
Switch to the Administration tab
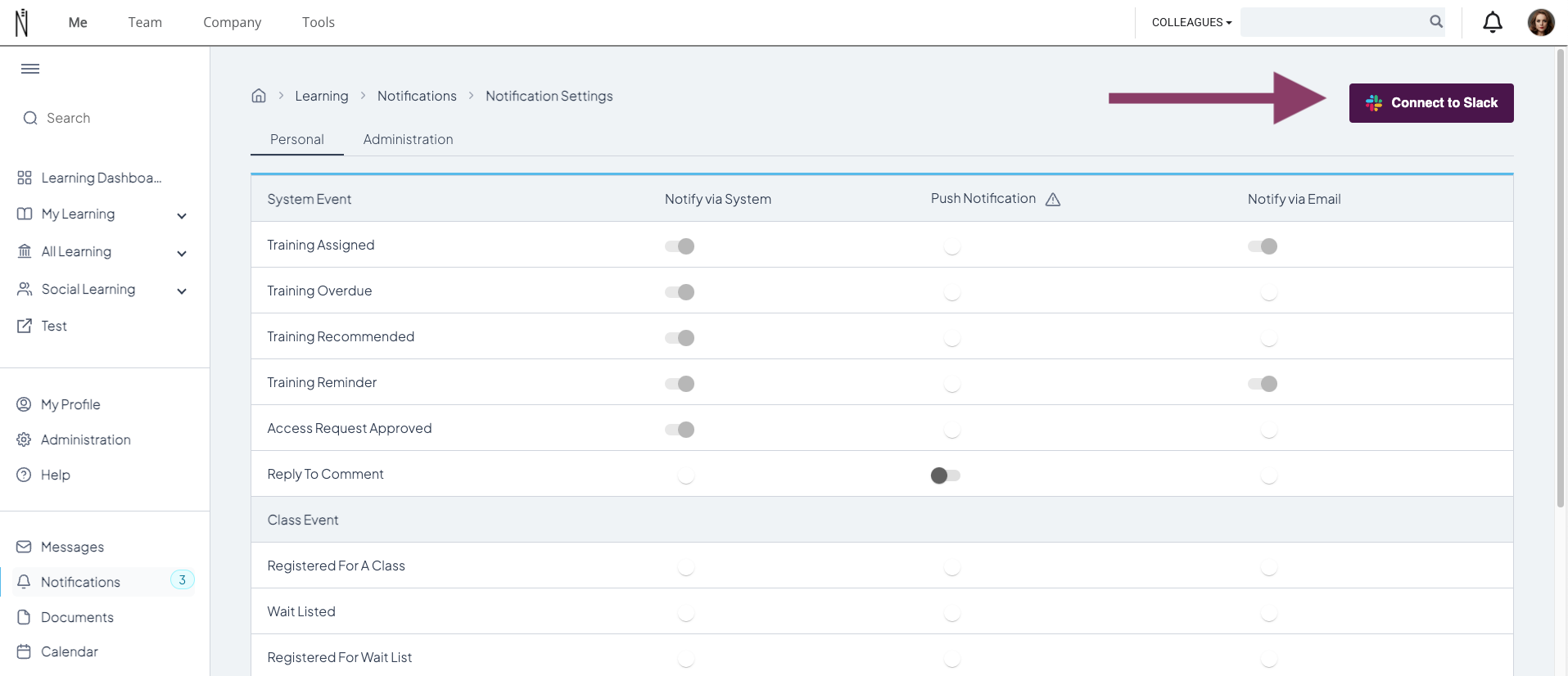tap(408, 139)
